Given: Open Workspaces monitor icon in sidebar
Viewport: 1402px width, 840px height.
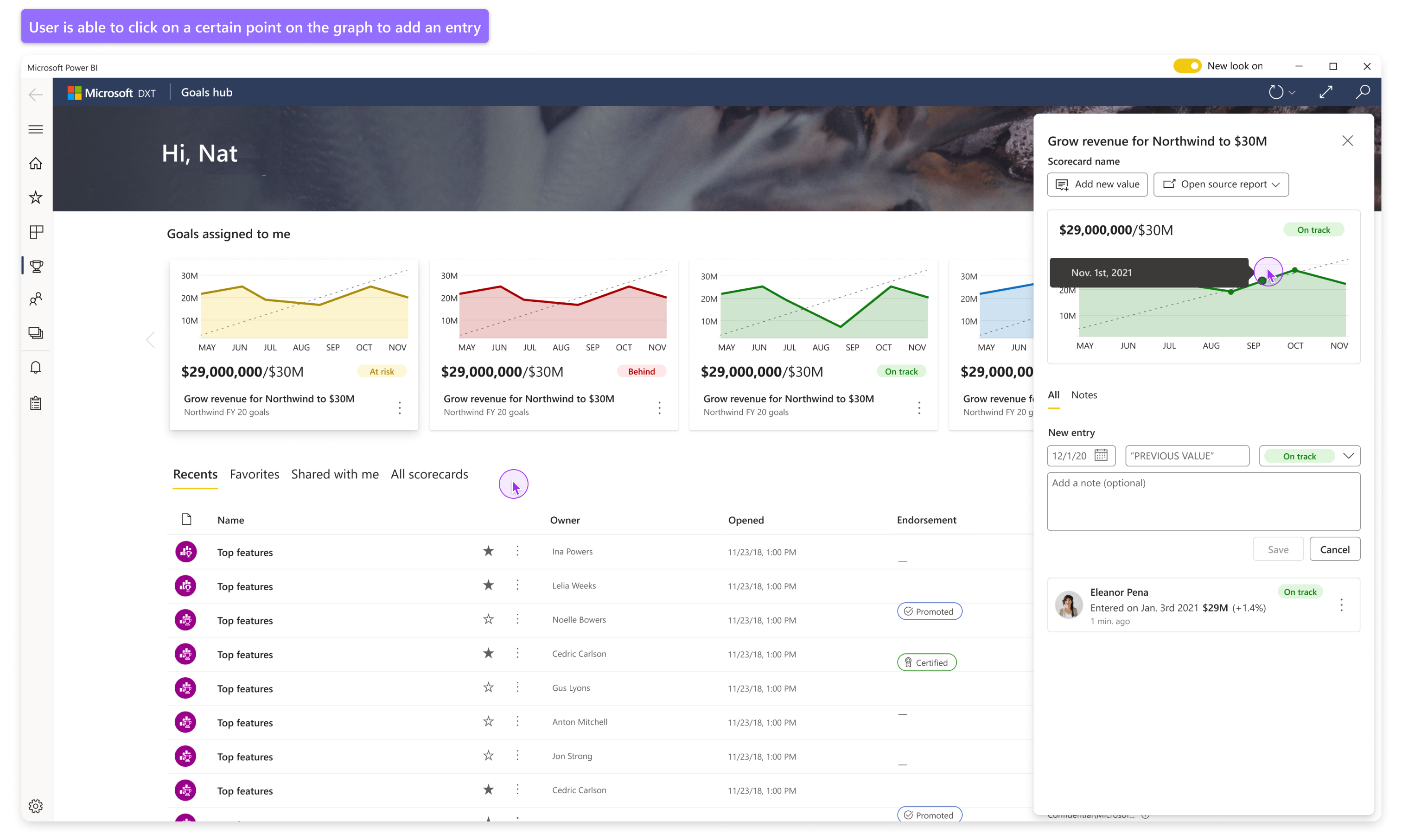Looking at the screenshot, I should (36, 333).
